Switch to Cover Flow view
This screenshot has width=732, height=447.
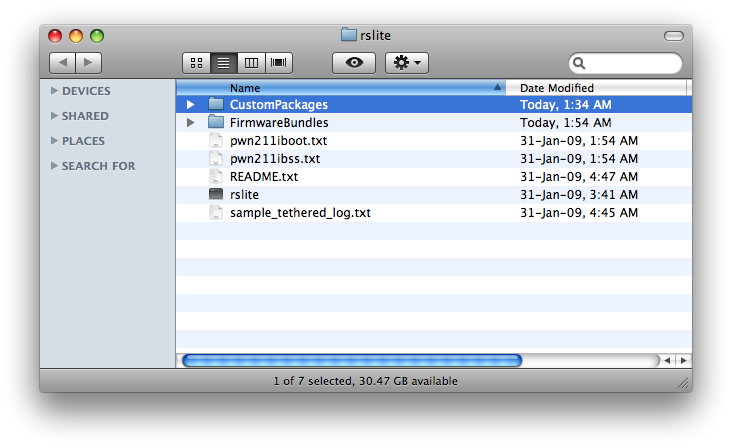(x=279, y=63)
